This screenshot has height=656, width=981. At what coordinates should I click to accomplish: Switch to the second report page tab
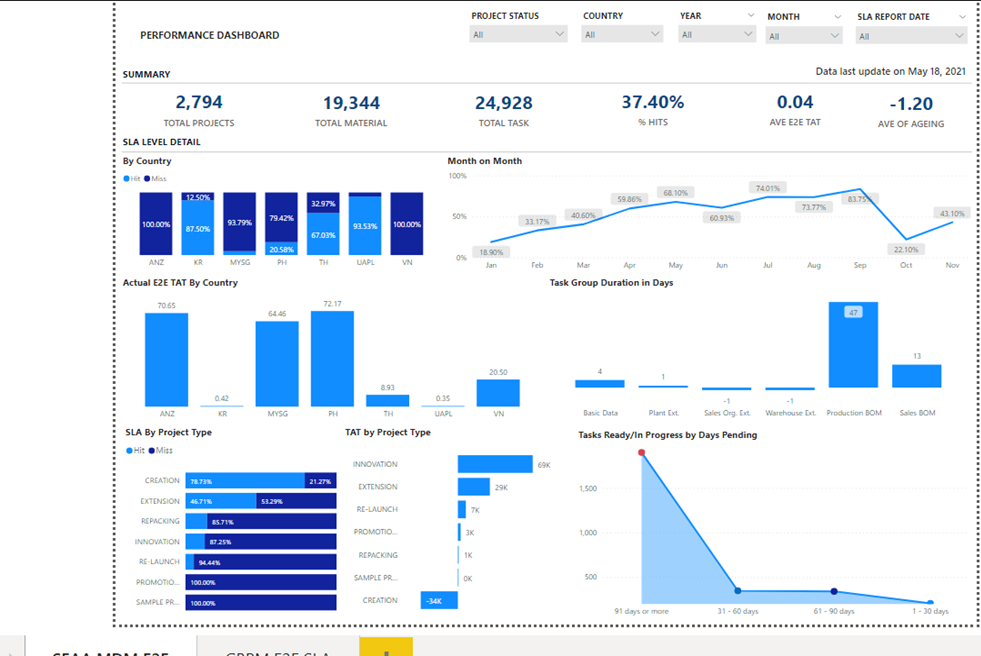click(278, 647)
